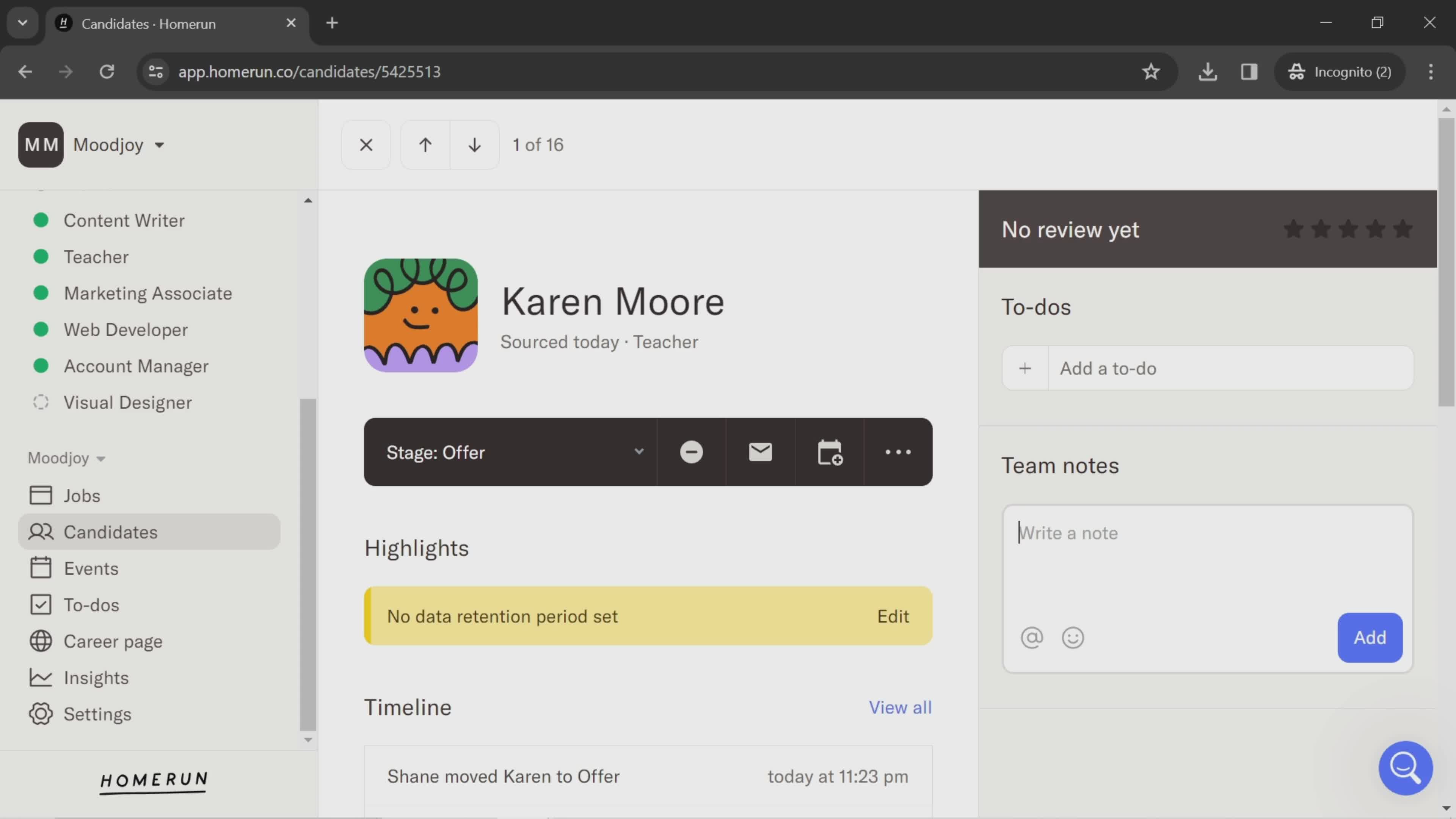Click the more options ellipsis icon

click(897, 452)
